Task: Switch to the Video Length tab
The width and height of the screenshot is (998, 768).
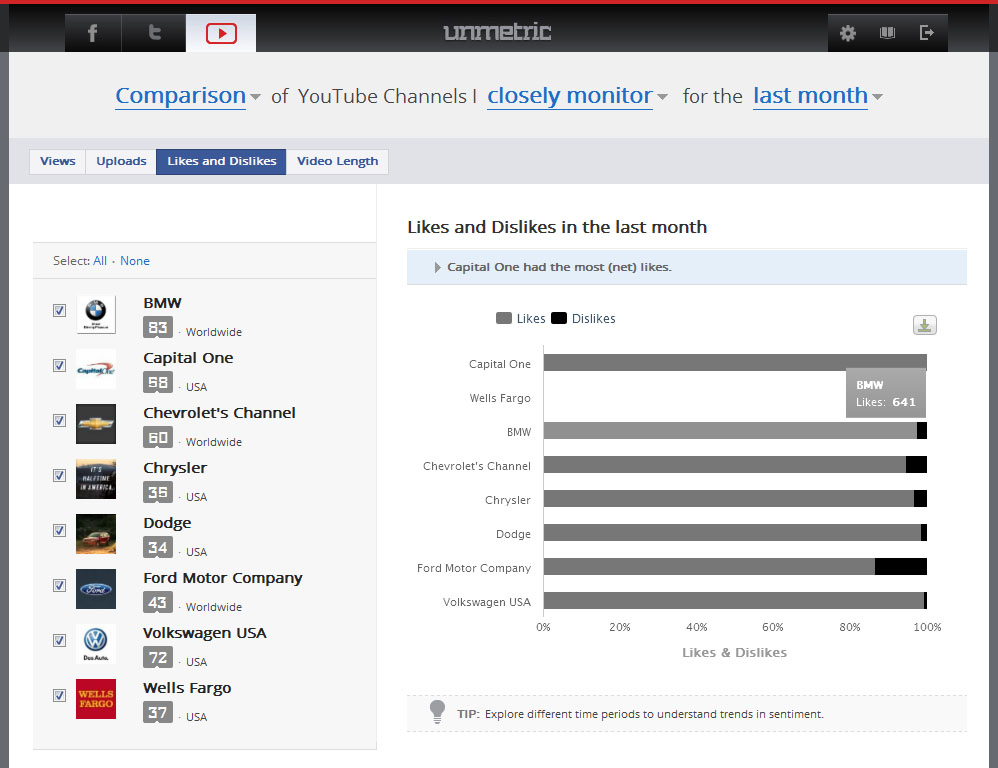Action: [x=337, y=162]
